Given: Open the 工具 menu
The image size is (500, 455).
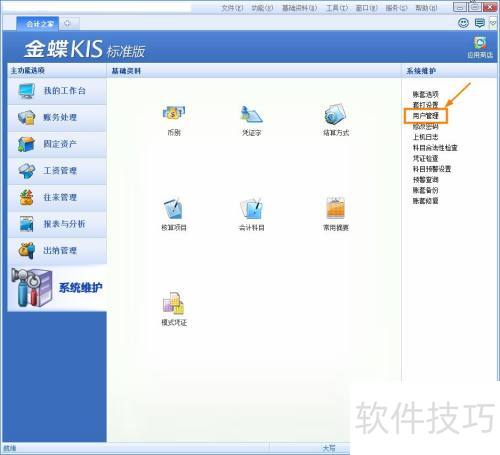Looking at the screenshot, I should click(337, 8).
